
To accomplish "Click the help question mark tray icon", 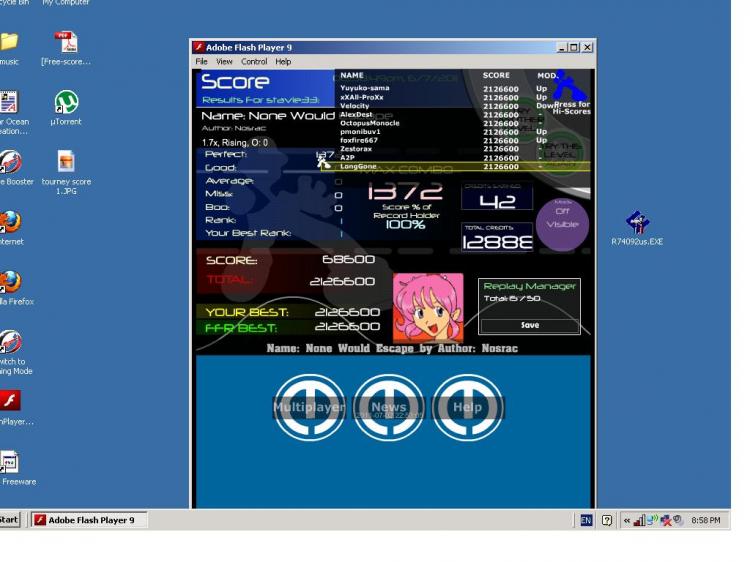I will pyautogui.click(x=607, y=520).
